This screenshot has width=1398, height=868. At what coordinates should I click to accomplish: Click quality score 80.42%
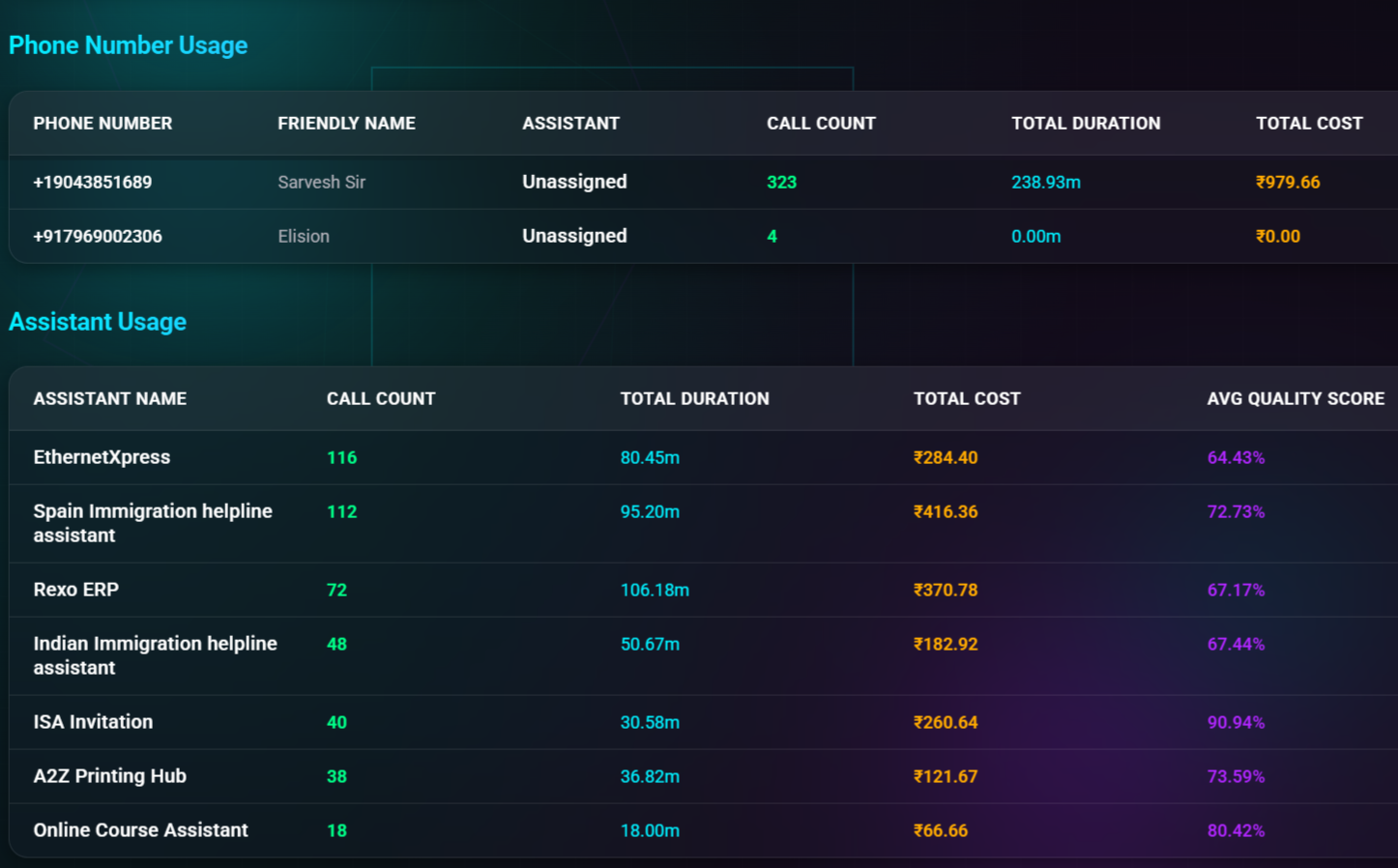click(x=1236, y=830)
